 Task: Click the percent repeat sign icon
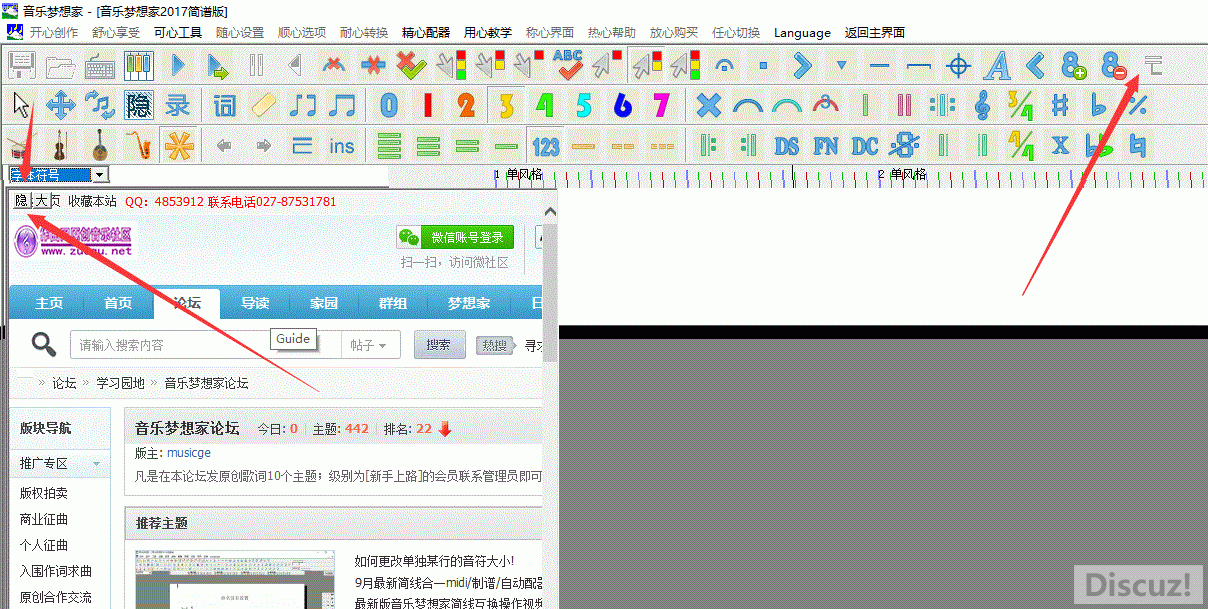[1138, 105]
